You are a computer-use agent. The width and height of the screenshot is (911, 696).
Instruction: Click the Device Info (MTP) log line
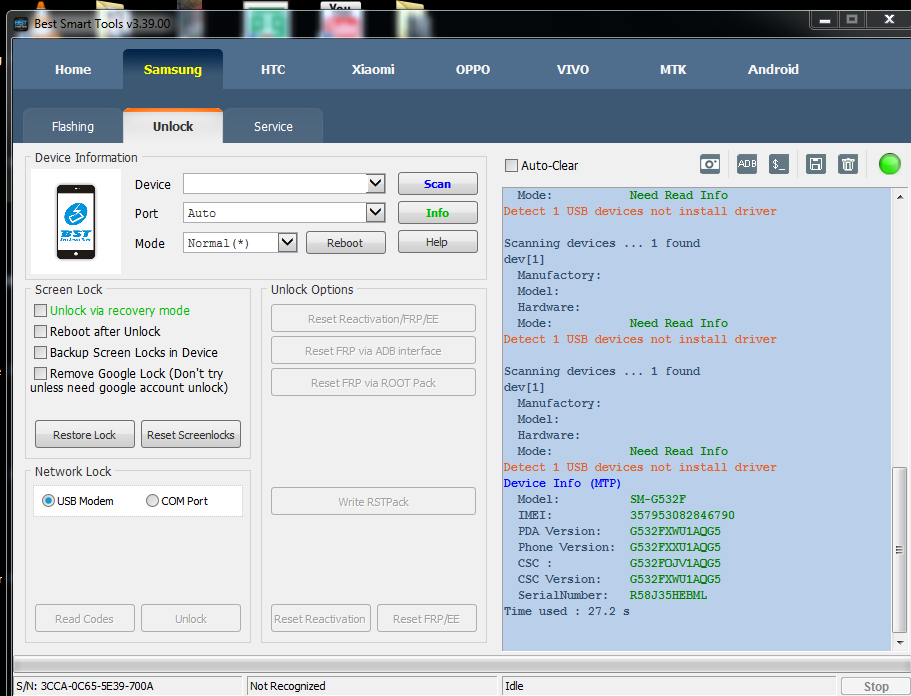point(562,483)
